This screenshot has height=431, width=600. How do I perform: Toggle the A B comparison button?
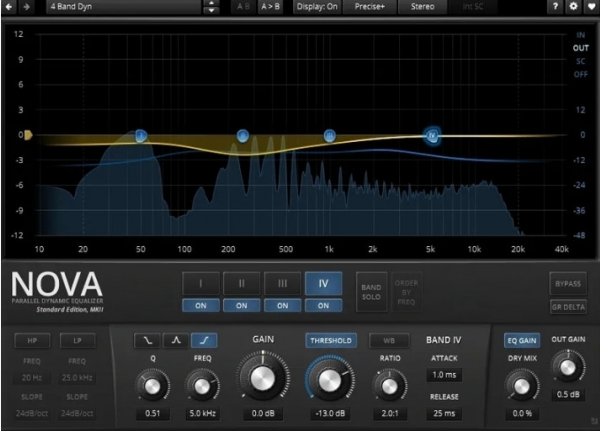[243, 7]
